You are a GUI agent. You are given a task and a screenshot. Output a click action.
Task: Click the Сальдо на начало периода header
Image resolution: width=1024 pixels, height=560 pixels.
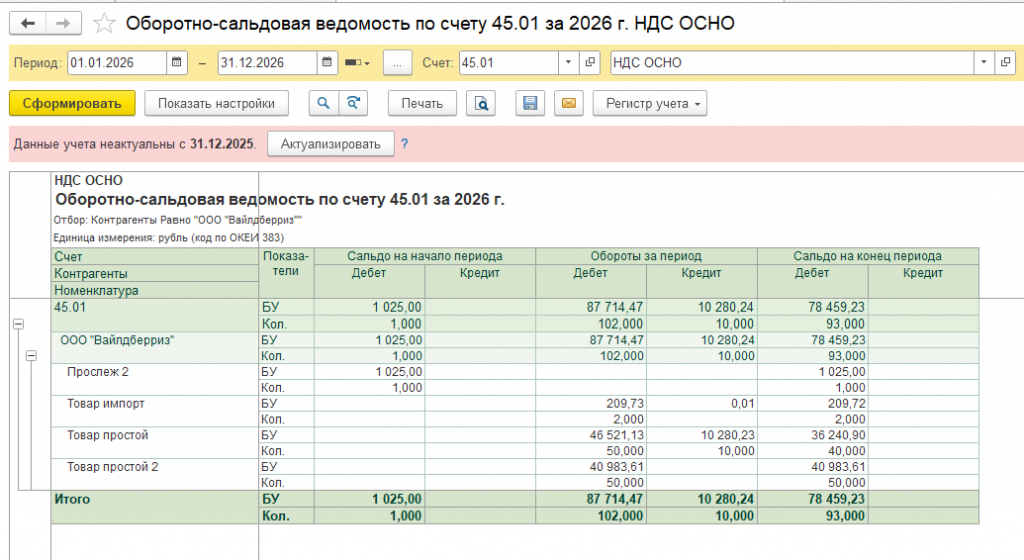coord(424,256)
